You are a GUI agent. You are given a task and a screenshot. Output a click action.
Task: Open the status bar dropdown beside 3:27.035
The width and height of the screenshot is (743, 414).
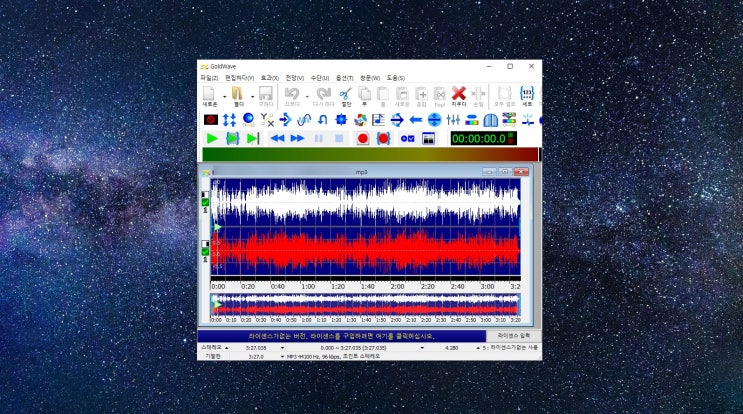pos(283,348)
